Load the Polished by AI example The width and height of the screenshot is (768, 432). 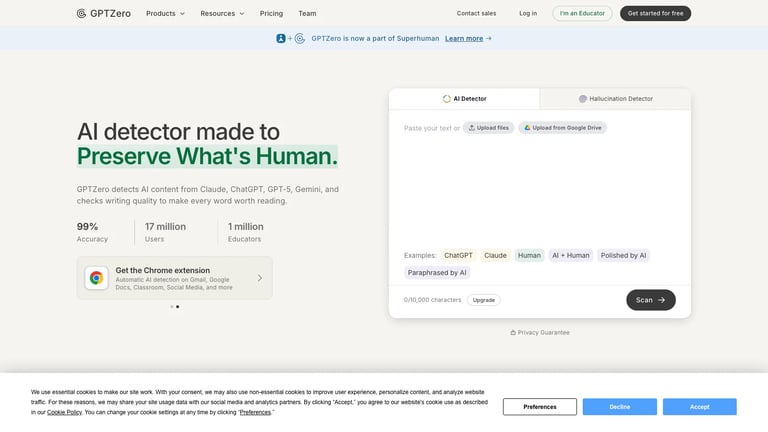[x=623, y=255]
